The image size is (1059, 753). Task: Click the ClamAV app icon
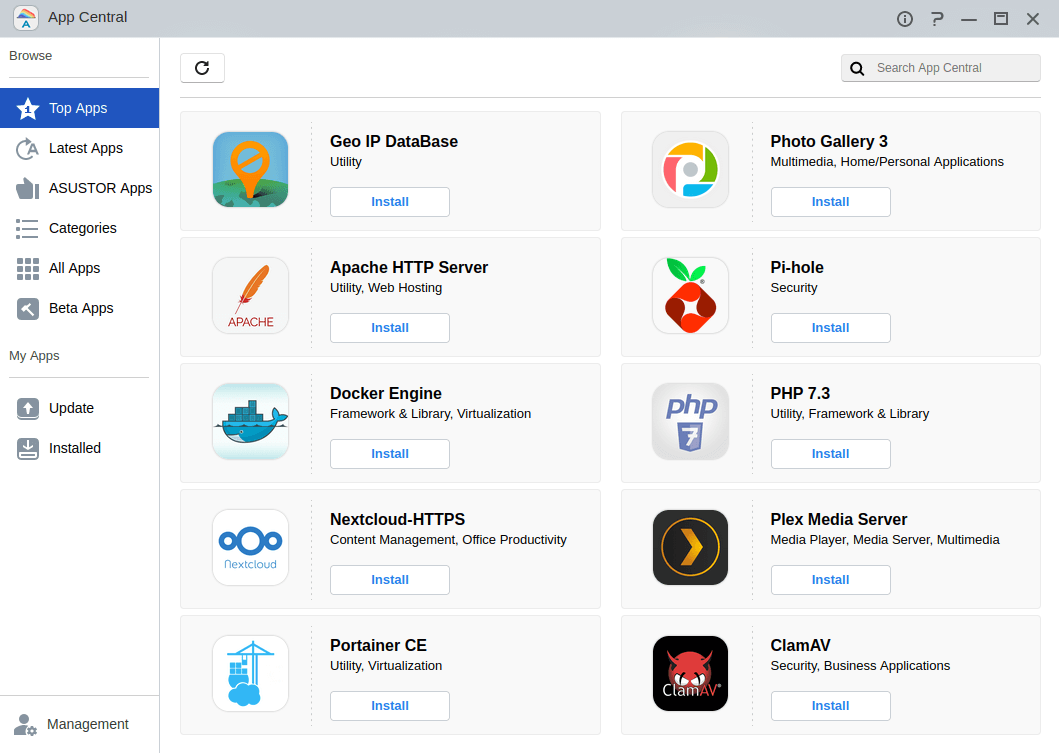690,673
